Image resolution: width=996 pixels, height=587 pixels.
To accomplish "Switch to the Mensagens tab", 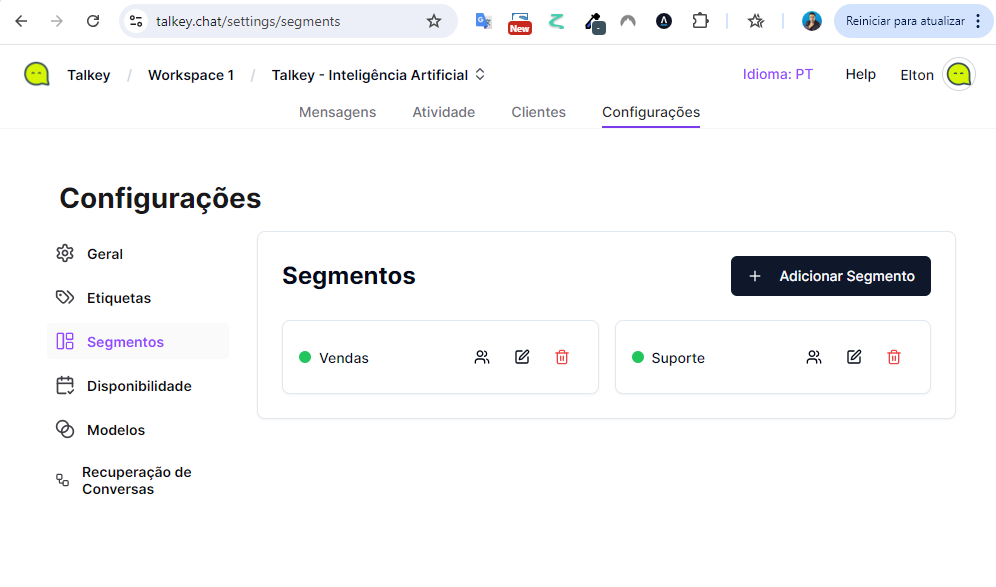I will coord(337,112).
